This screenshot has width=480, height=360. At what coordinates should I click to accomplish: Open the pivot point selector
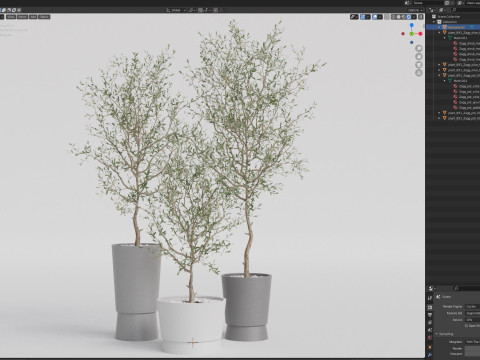point(192,10)
